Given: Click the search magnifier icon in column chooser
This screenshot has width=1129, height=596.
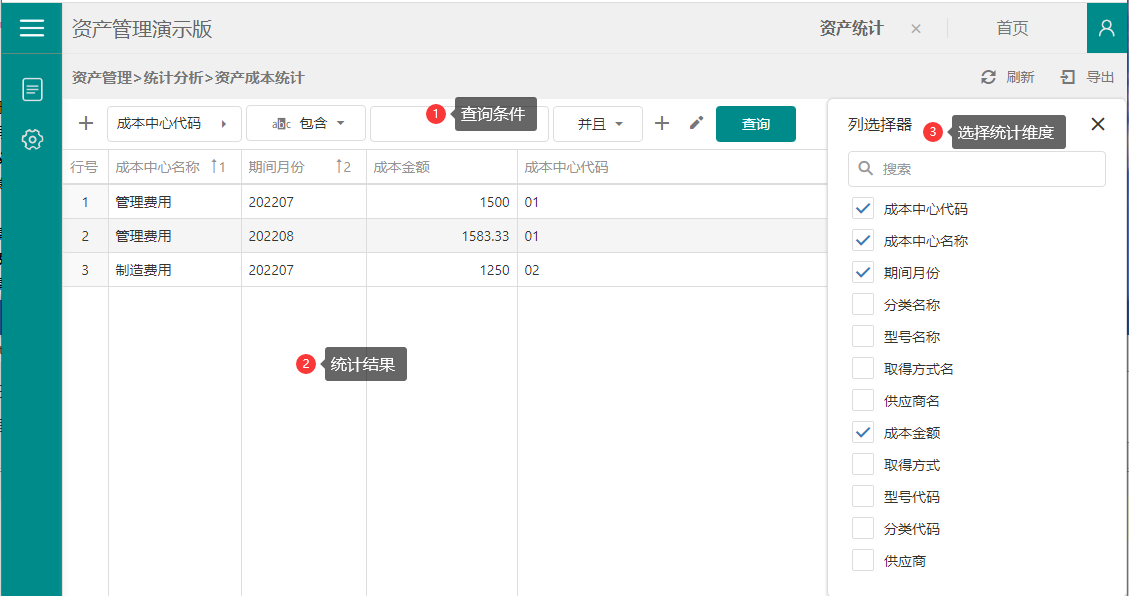Looking at the screenshot, I should pyautogui.click(x=865, y=168).
